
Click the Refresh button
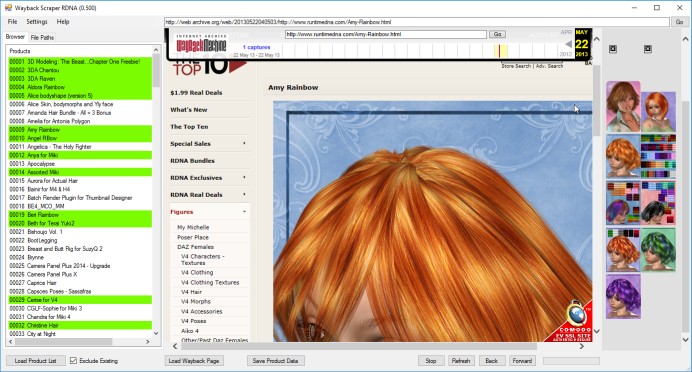[461, 361]
